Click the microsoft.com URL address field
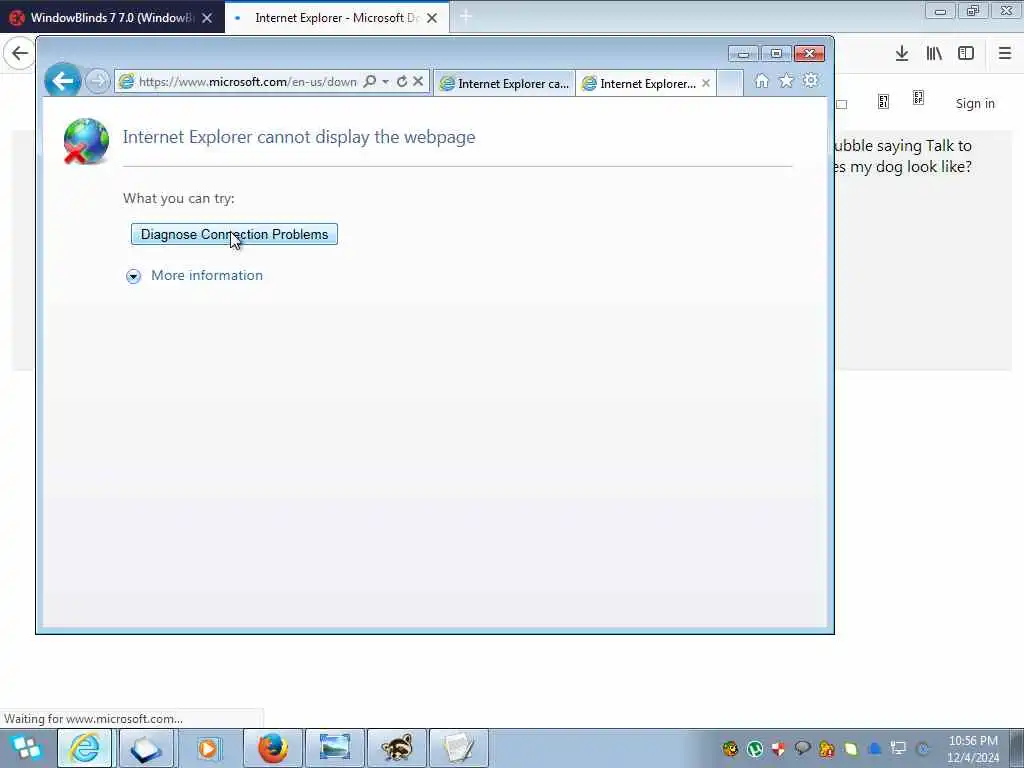Screen dimensions: 1024x768 pos(248,82)
